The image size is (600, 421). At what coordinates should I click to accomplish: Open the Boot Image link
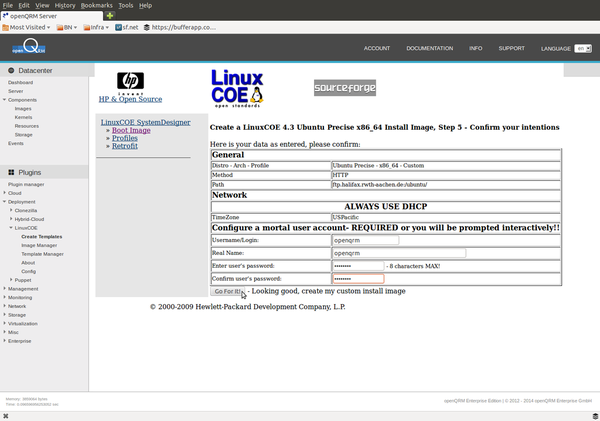click(x=131, y=130)
